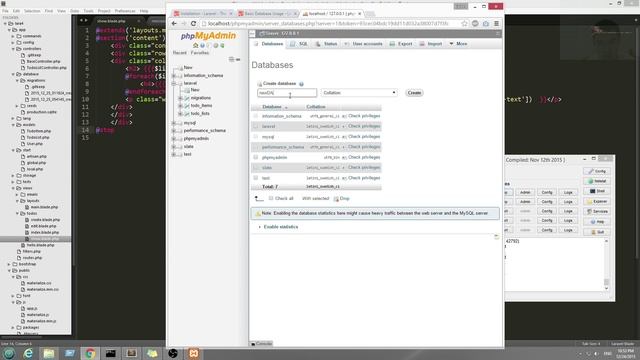The height and width of the screenshot is (360, 640).
Task: Click the Chrome address bar
Action: click(331, 24)
